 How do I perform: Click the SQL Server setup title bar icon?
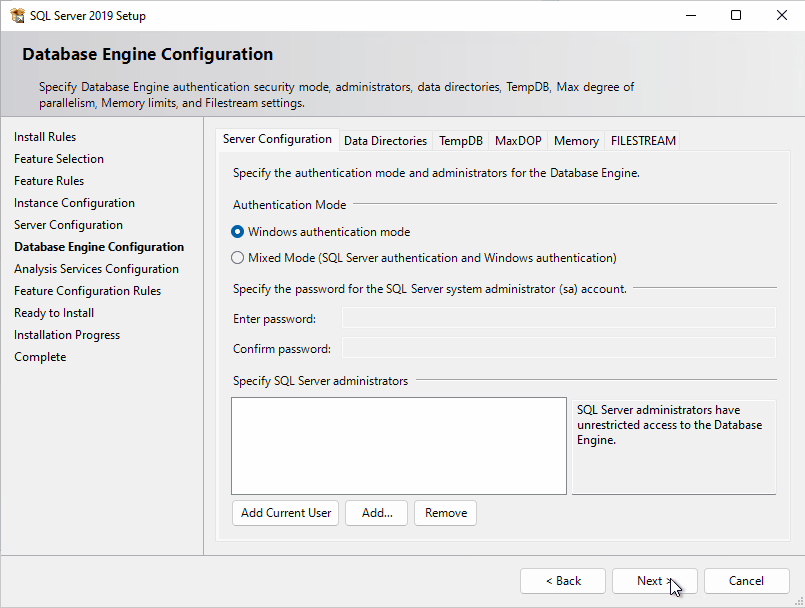point(17,15)
